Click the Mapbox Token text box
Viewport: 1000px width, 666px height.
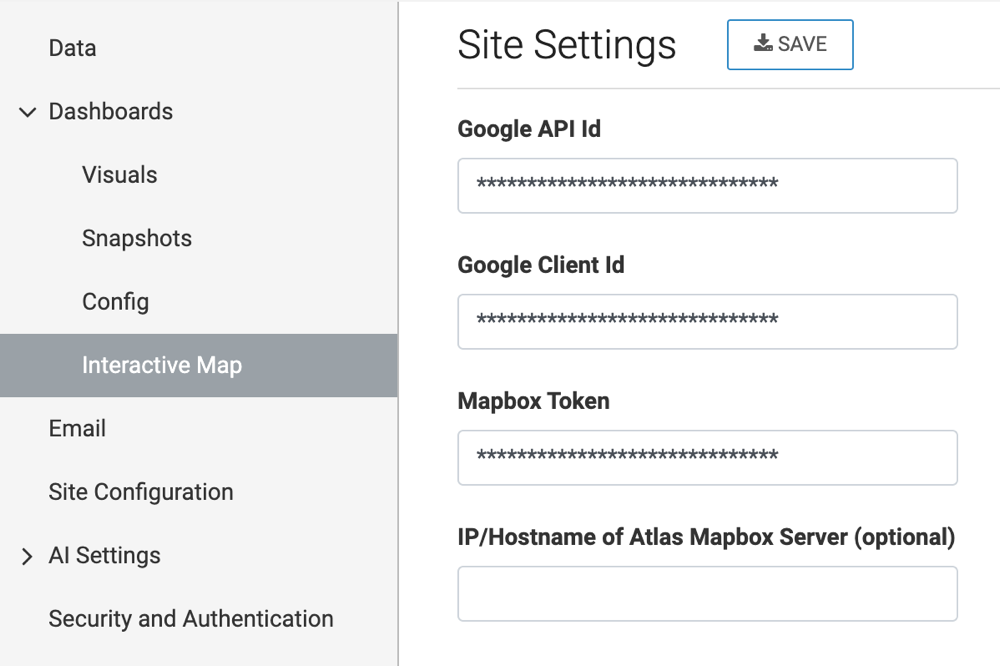[707, 457]
